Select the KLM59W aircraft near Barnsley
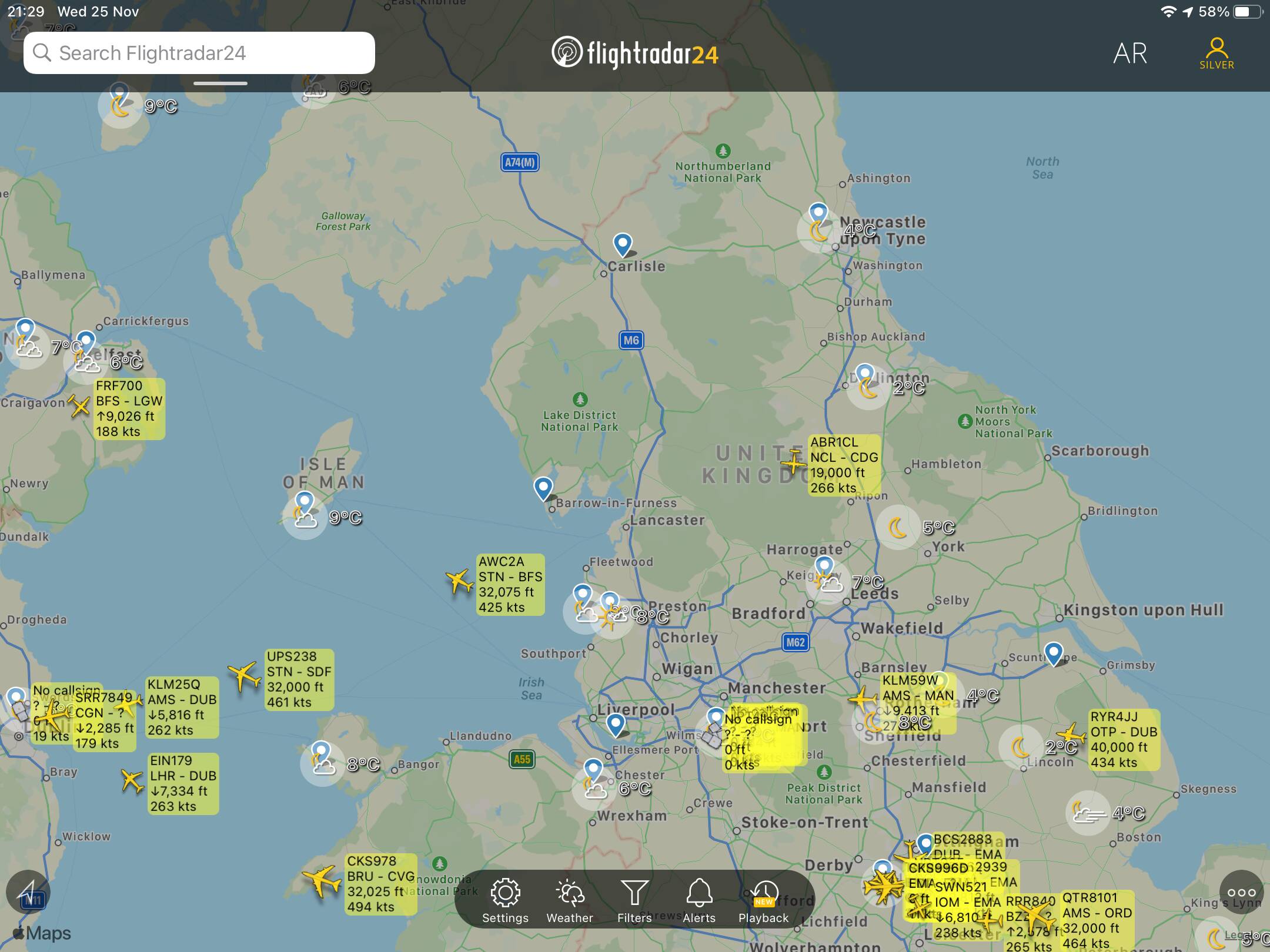The height and width of the screenshot is (952, 1270). pyautogui.click(x=863, y=700)
